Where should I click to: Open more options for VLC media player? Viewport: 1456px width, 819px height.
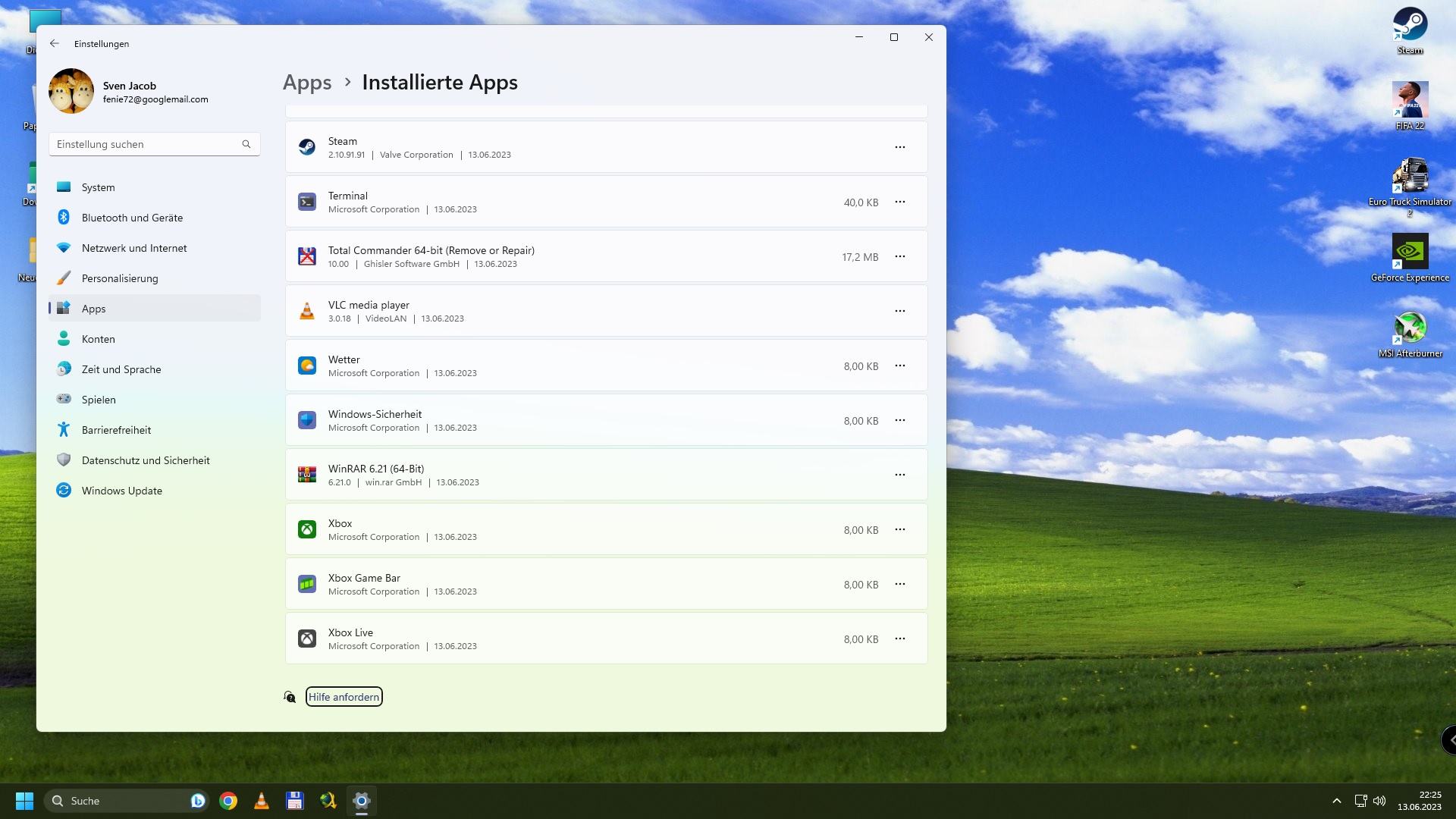tap(900, 311)
